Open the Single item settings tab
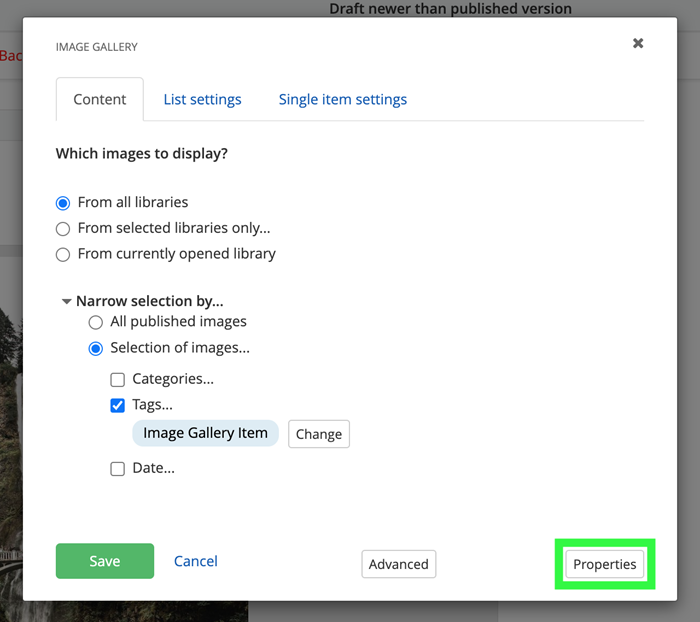 point(342,99)
